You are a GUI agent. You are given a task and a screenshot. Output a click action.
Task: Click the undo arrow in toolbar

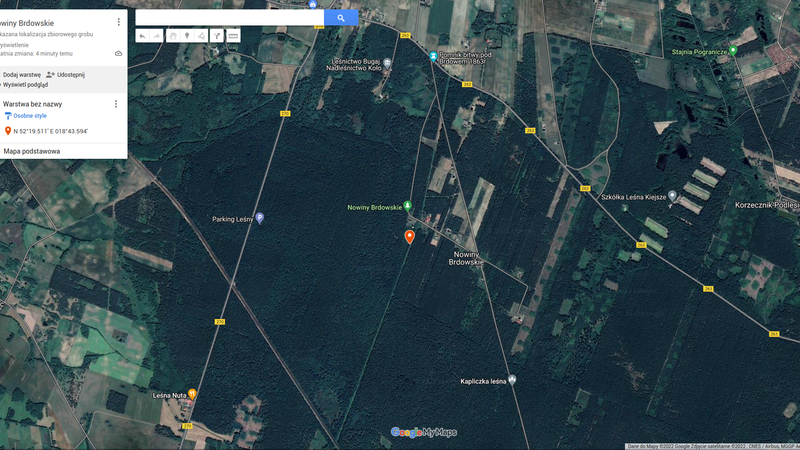point(142,36)
